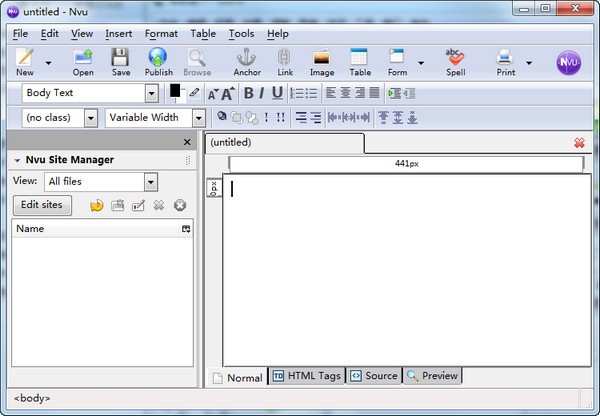Select the Normal editing mode tab
Viewport: 600px width, 416px height.
(238, 377)
